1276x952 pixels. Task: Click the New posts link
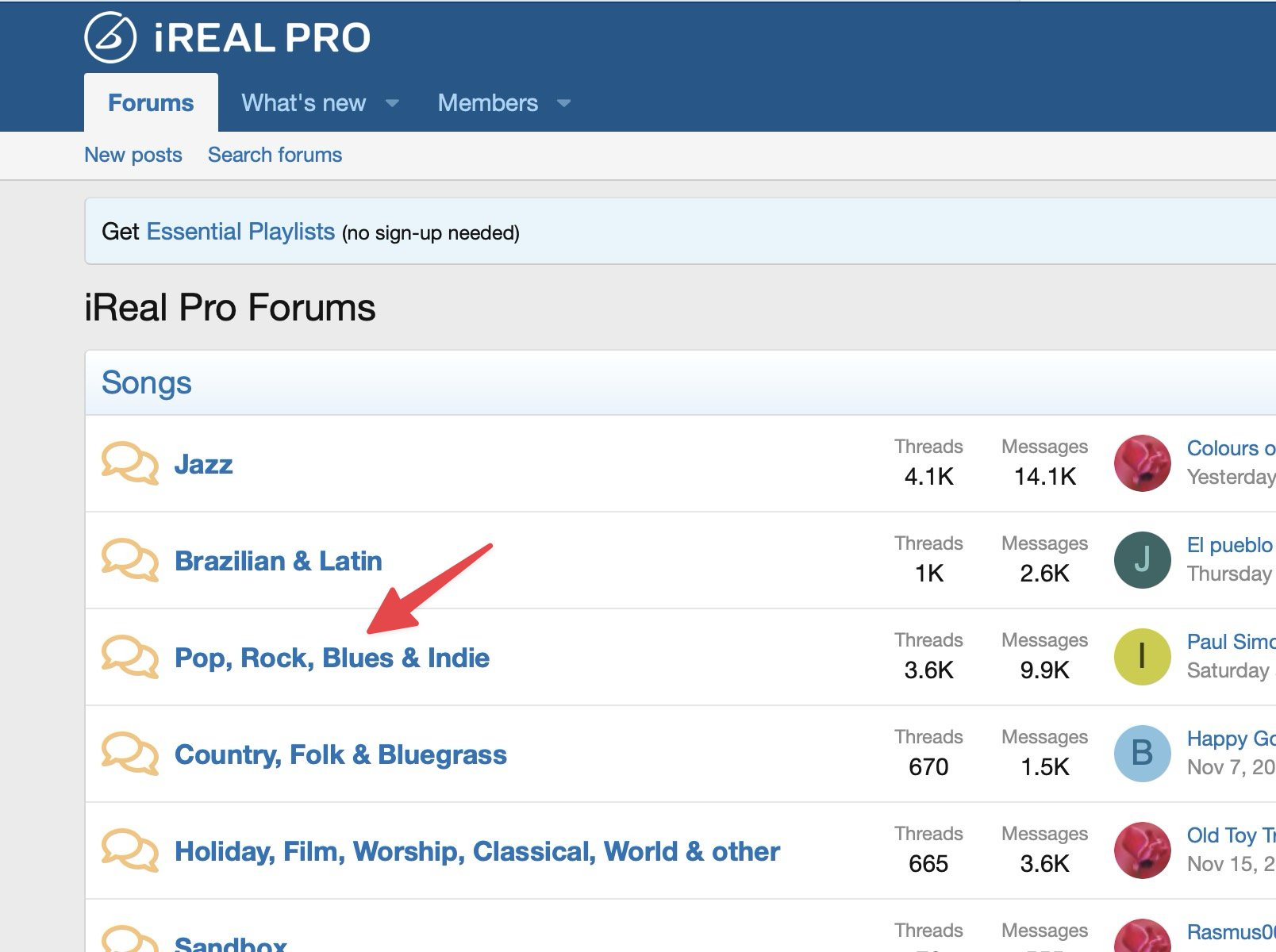(x=133, y=155)
